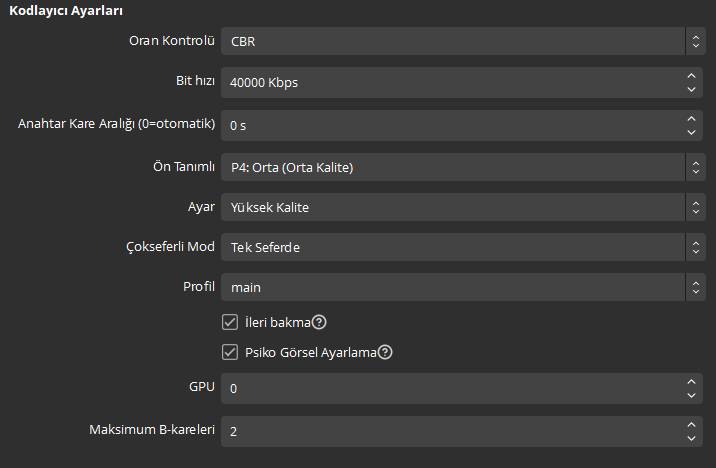
Task: Disable the Psiko Görsel Ayarlama checkbox
Action: coord(230,352)
